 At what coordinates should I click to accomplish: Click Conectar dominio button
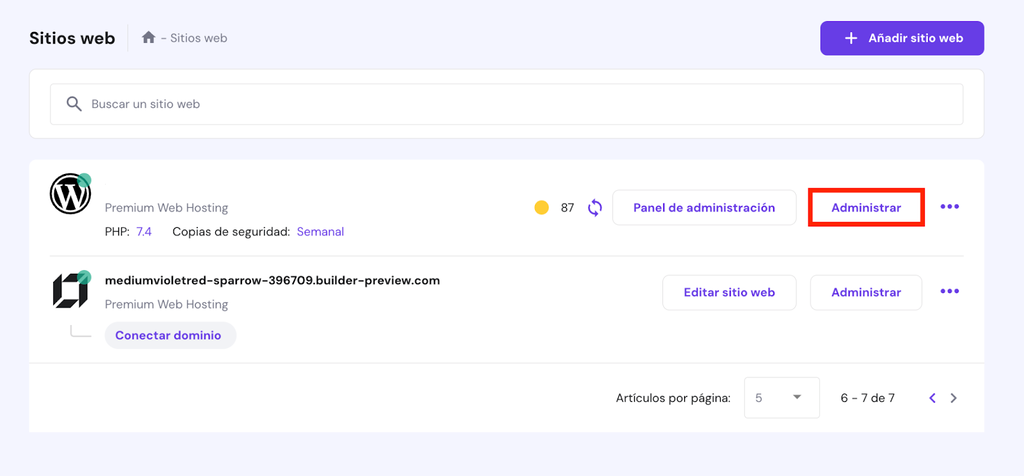tap(170, 335)
